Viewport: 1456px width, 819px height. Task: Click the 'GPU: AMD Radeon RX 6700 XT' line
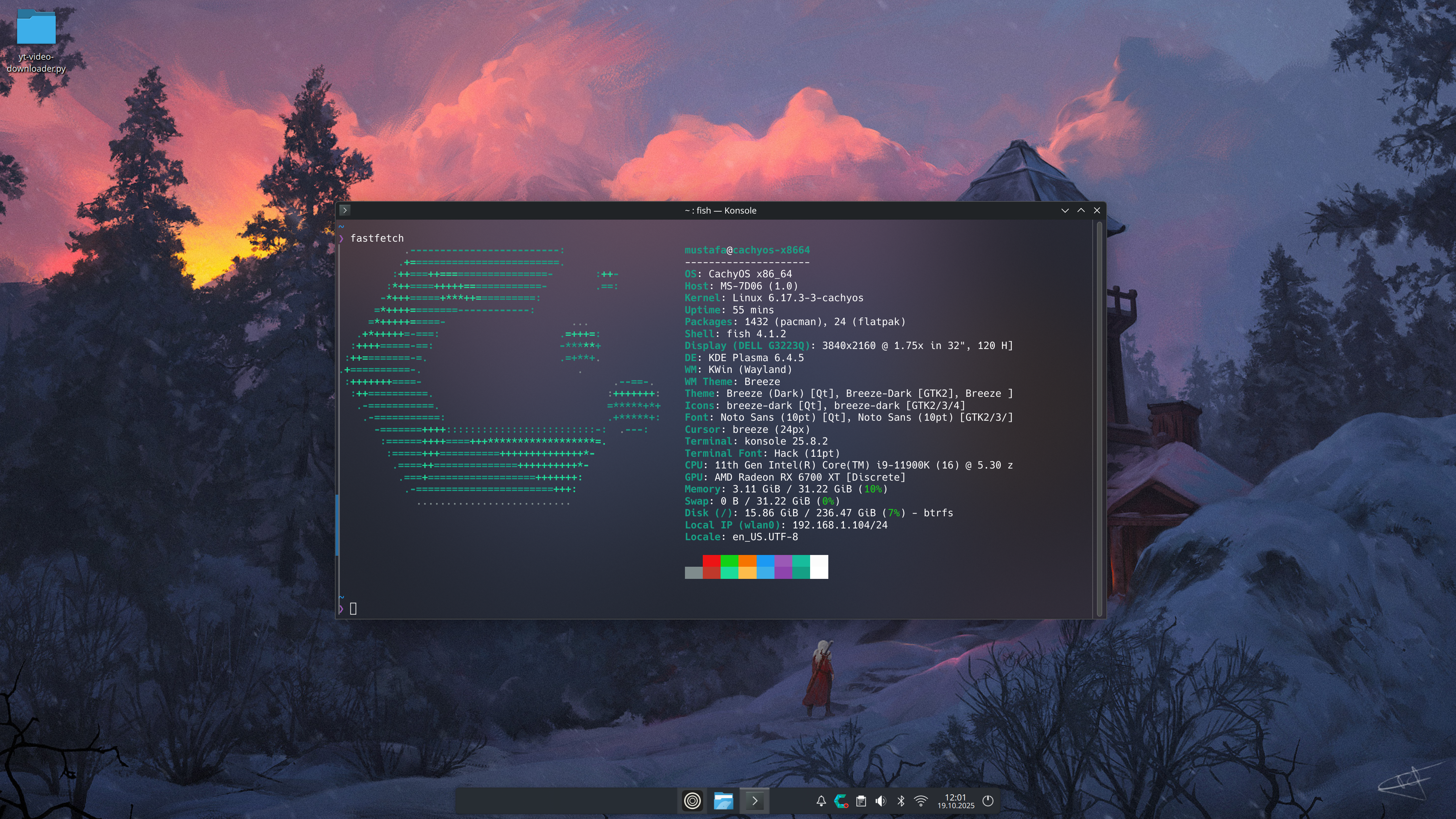(795, 478)
